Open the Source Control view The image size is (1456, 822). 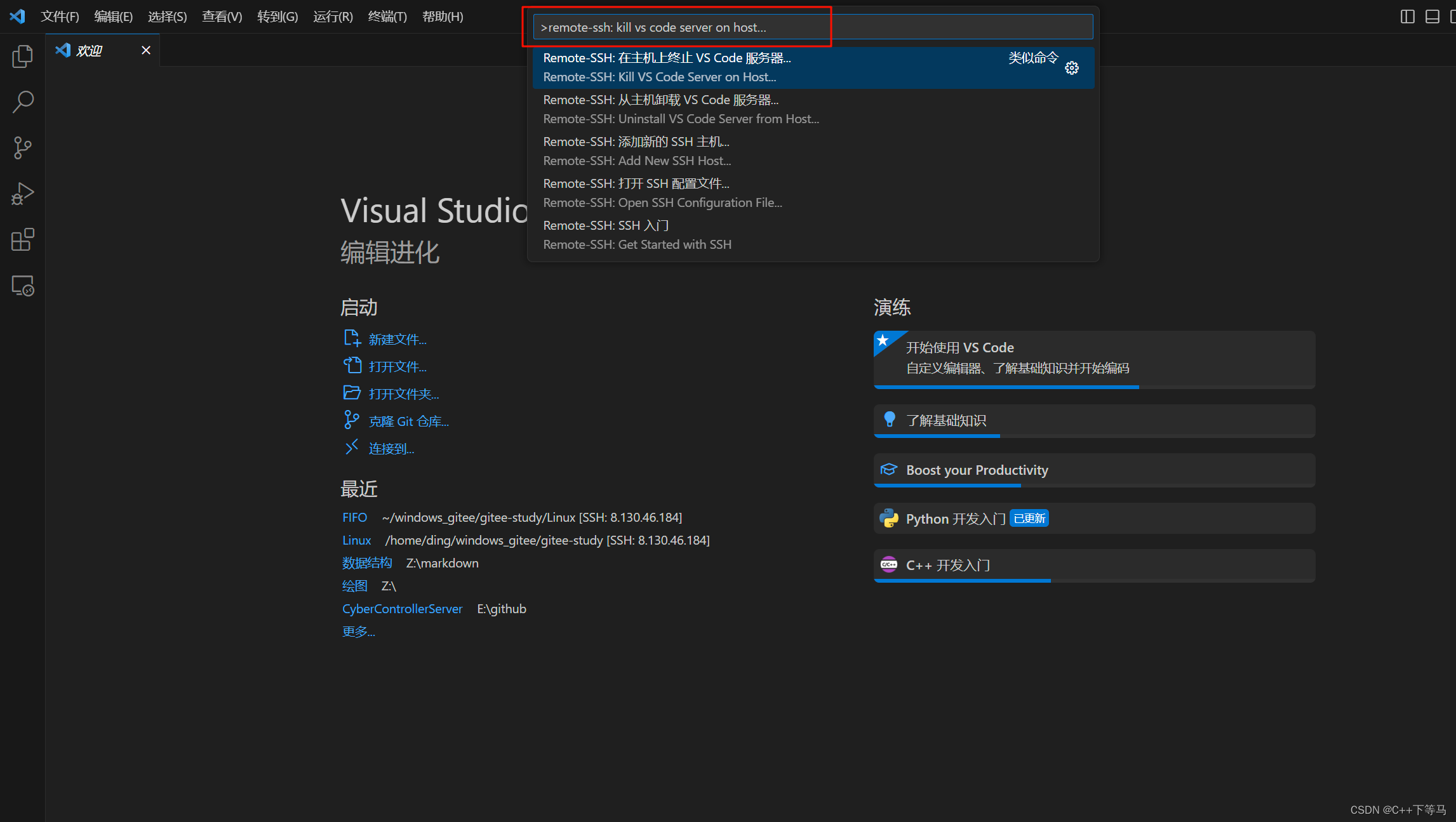(x=22, y=148)
